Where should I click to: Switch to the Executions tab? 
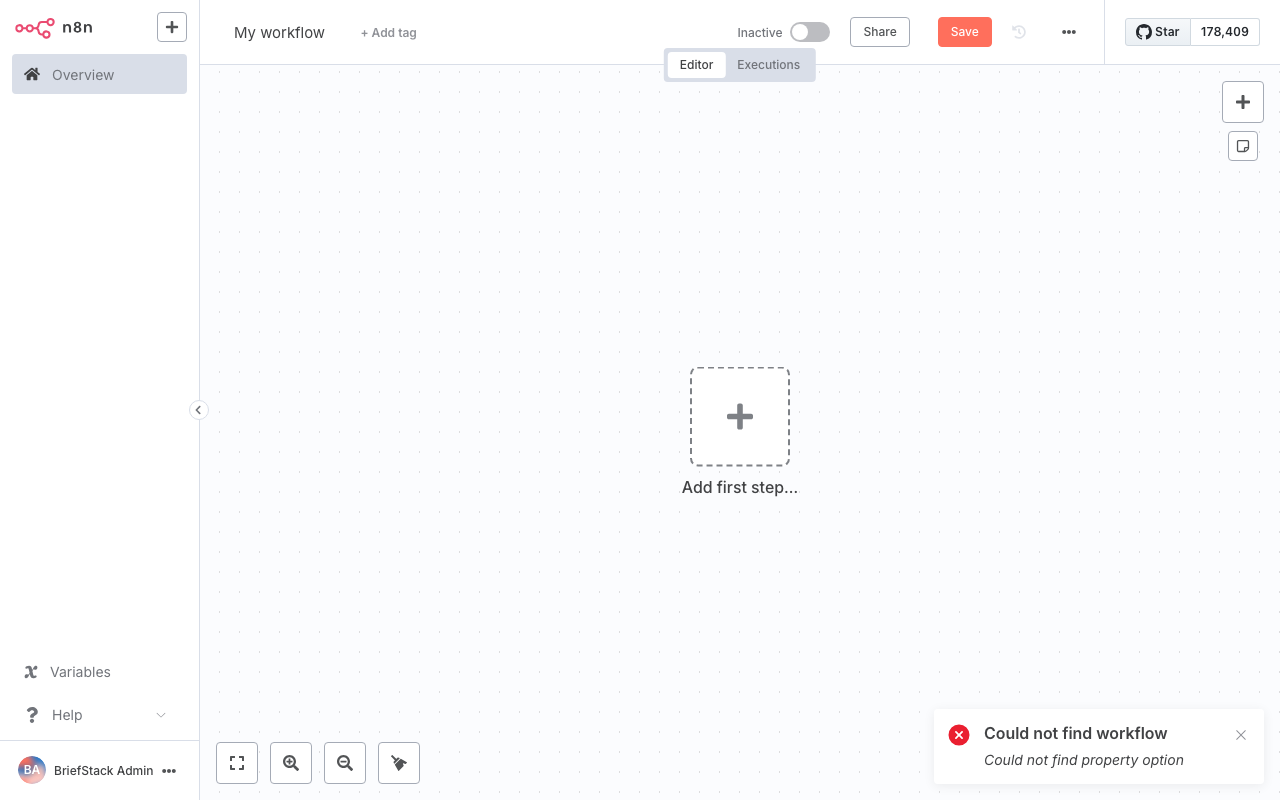pyautogui.click(x=768, y=64)
